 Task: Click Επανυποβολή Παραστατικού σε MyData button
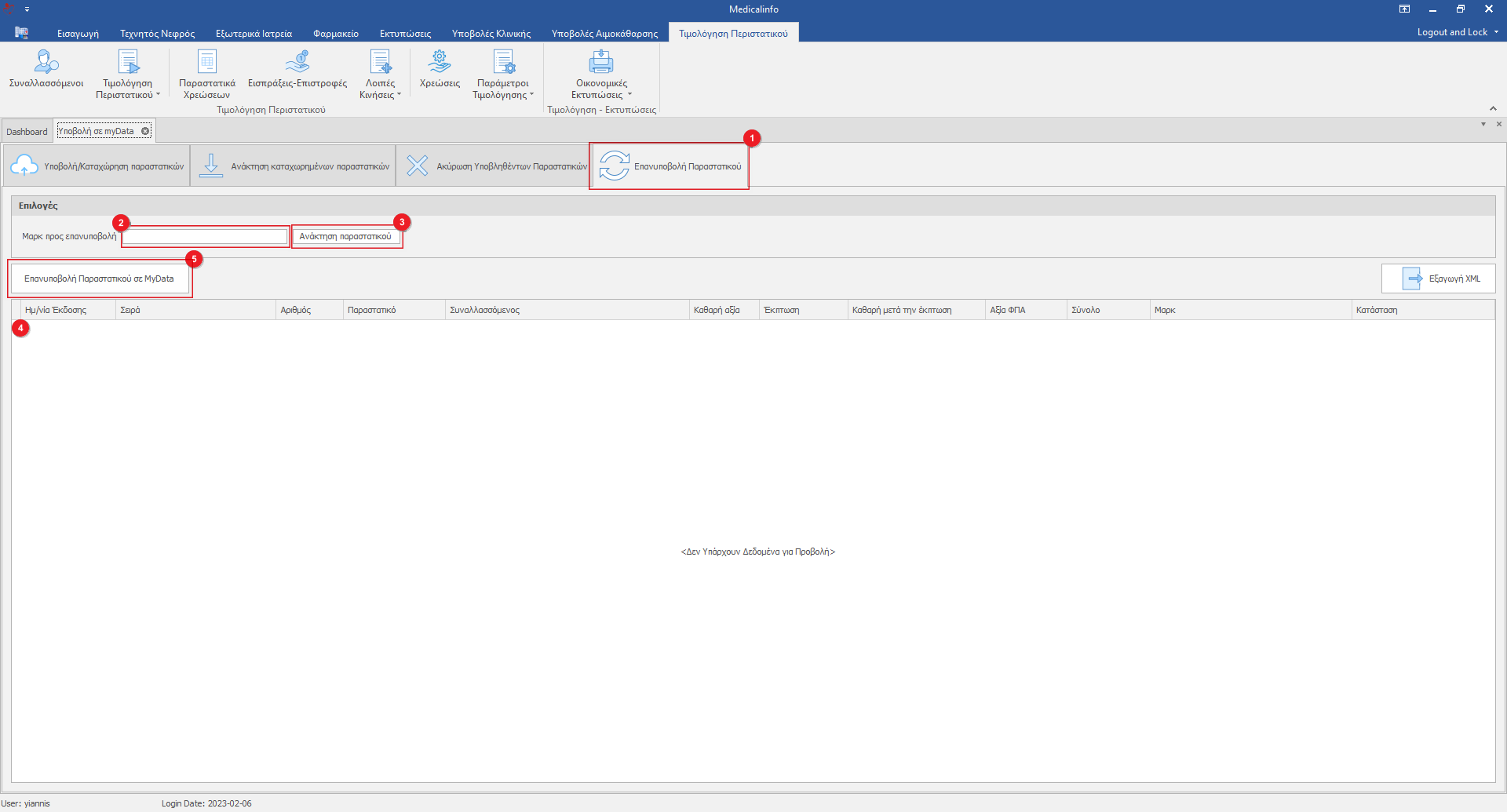[x=100, y=279]
